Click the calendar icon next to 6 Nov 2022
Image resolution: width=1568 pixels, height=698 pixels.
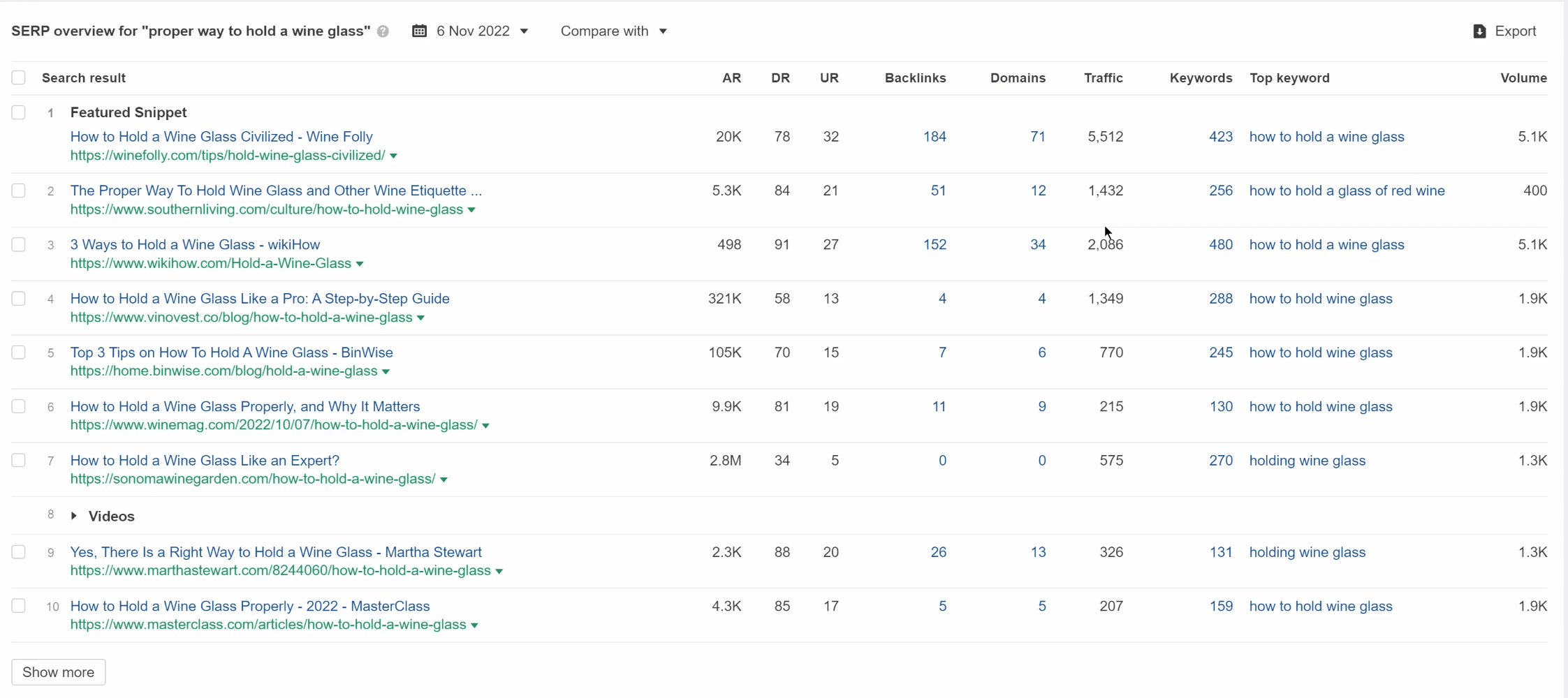click(419, 31)
